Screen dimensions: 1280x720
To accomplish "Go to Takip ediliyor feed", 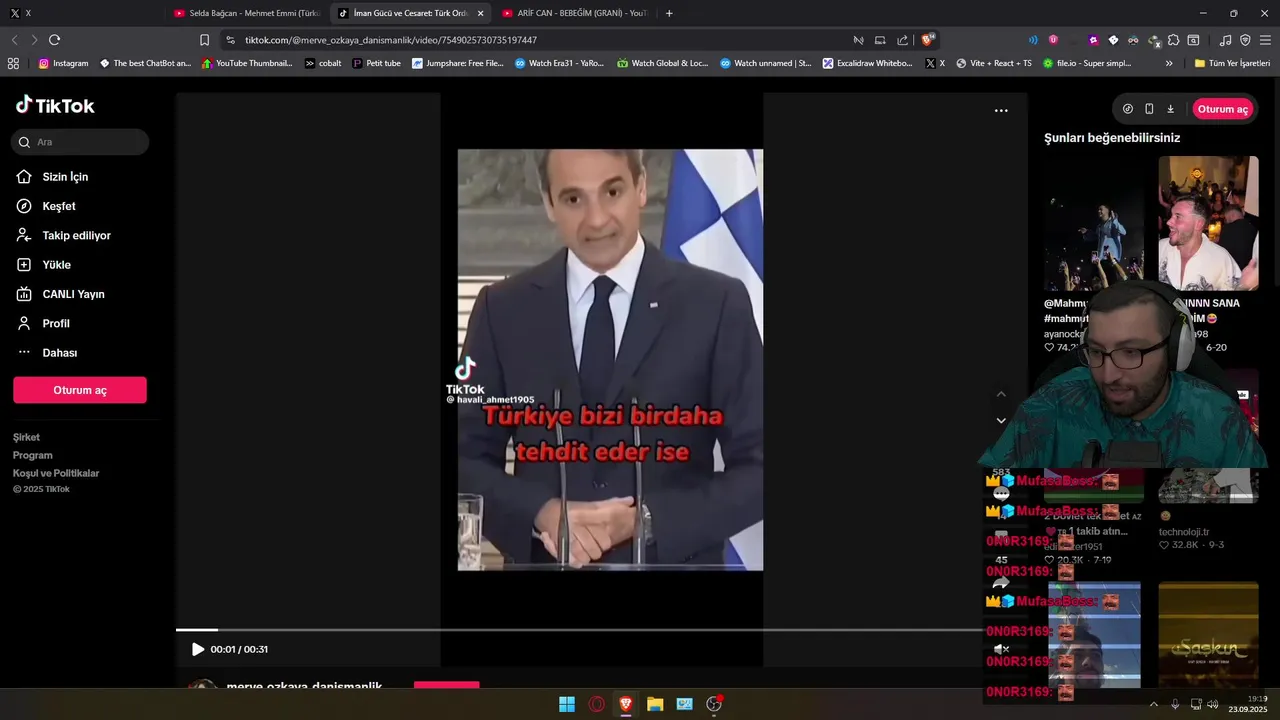I will tap(76, 236).
